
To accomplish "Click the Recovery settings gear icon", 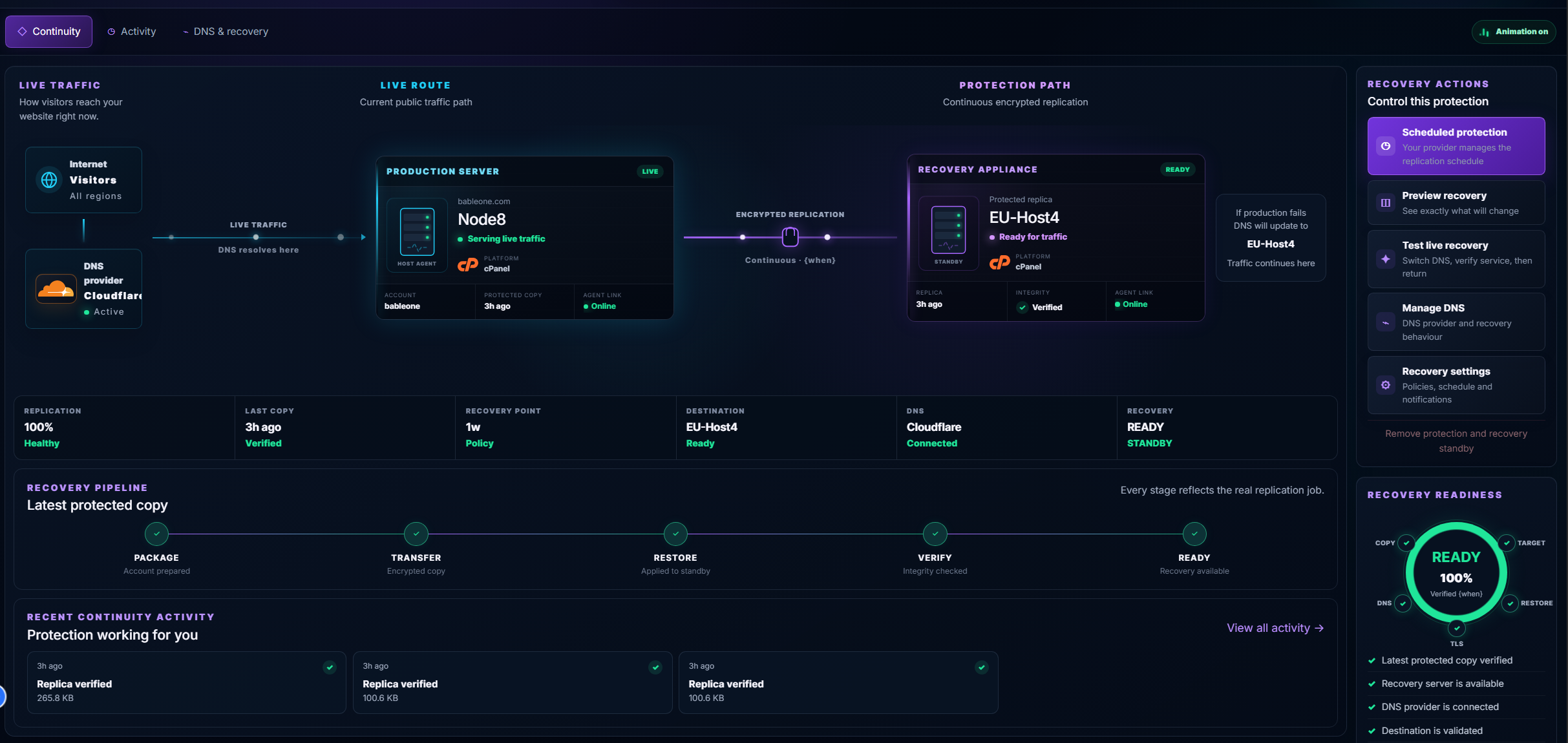I will pyautogui.click(x=1386, y=385).
